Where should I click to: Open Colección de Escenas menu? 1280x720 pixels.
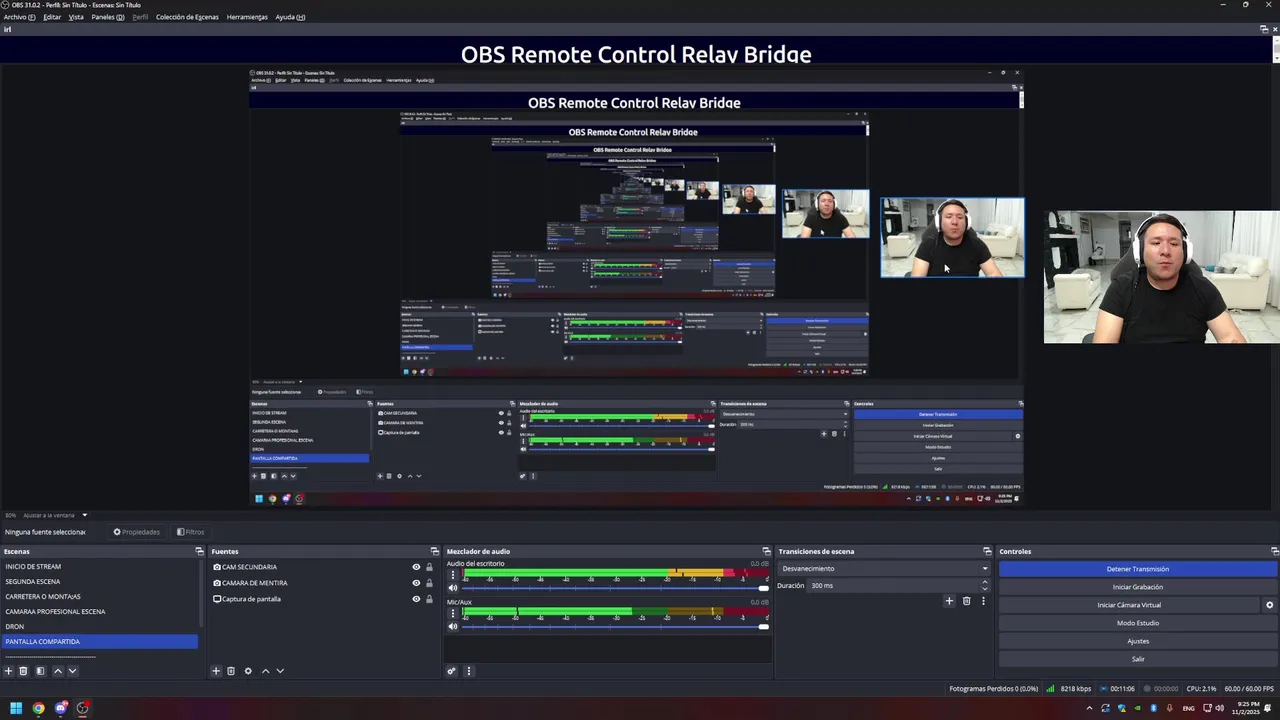click(x=187, y=17)
